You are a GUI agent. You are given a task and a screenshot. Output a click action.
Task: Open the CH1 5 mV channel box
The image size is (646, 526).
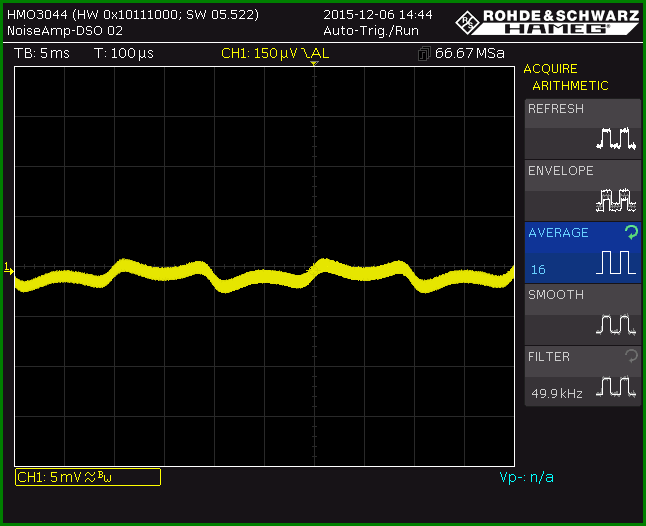pos(88,477)
